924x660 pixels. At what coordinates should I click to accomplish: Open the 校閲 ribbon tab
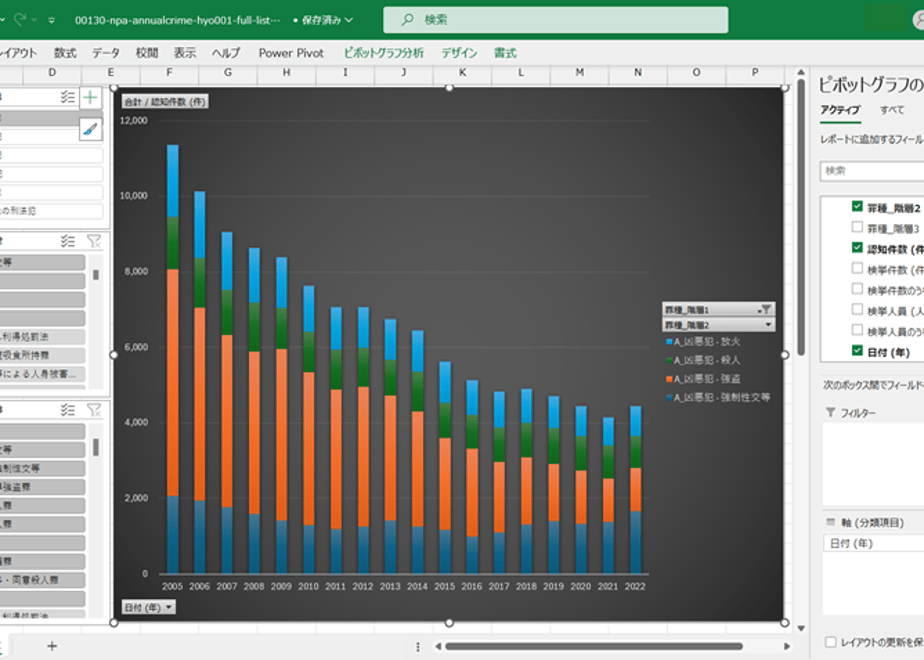point(147,53)
